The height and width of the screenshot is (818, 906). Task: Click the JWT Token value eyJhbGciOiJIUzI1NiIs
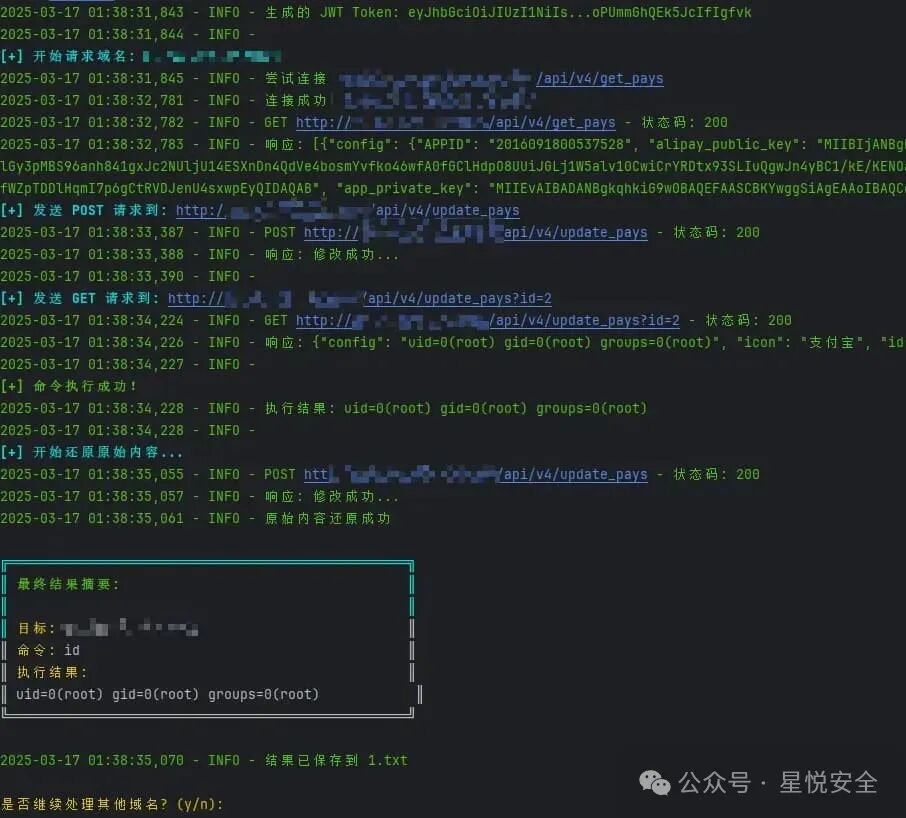tap(580, 12)
